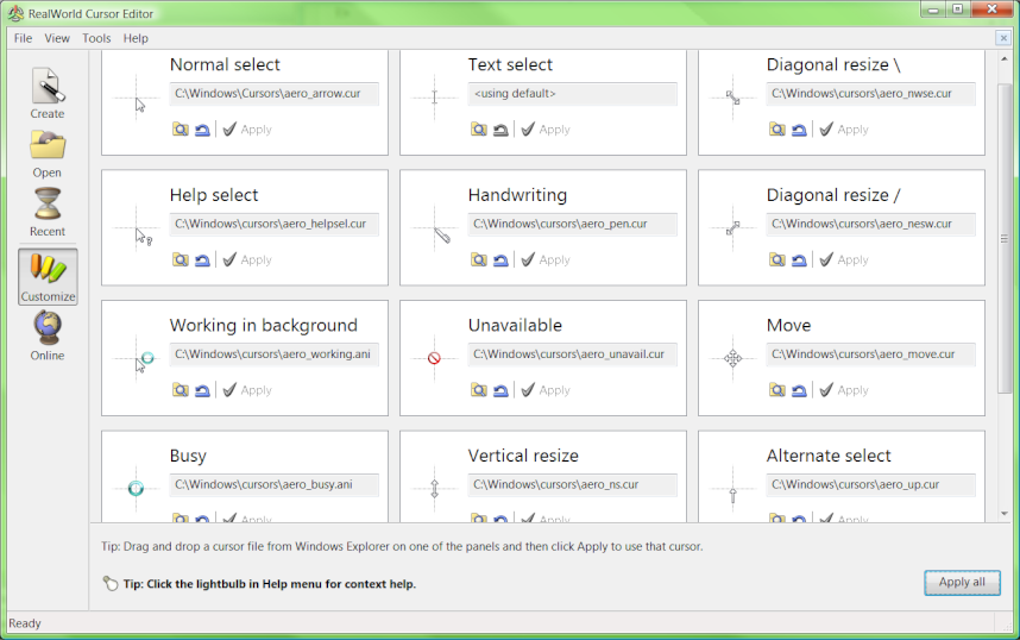
Task: Open the Open folder sidebar icon
Action: coord(47,153)
